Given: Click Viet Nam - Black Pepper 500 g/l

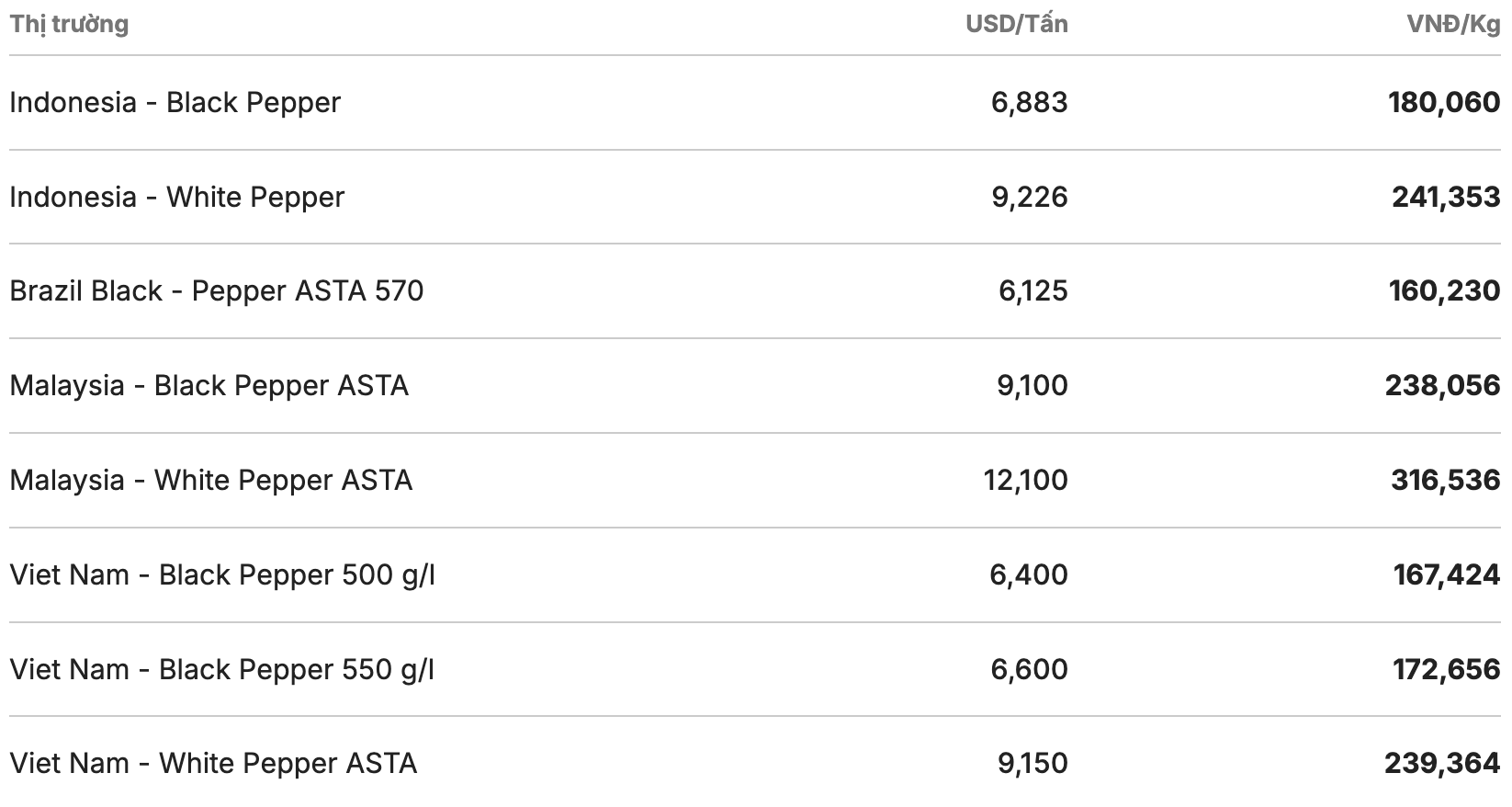Looking at the screenshot, I should [x=222, y=574].
